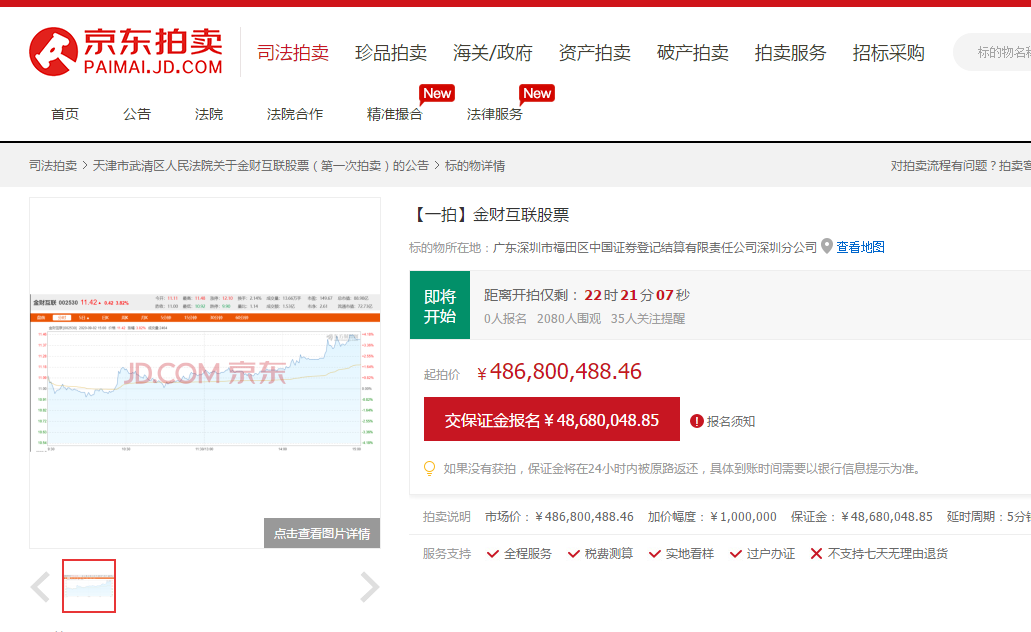Viewport: 1031px width, 632px height.
Task: Open the 首页 menu item
Action: tap(64, 113)
